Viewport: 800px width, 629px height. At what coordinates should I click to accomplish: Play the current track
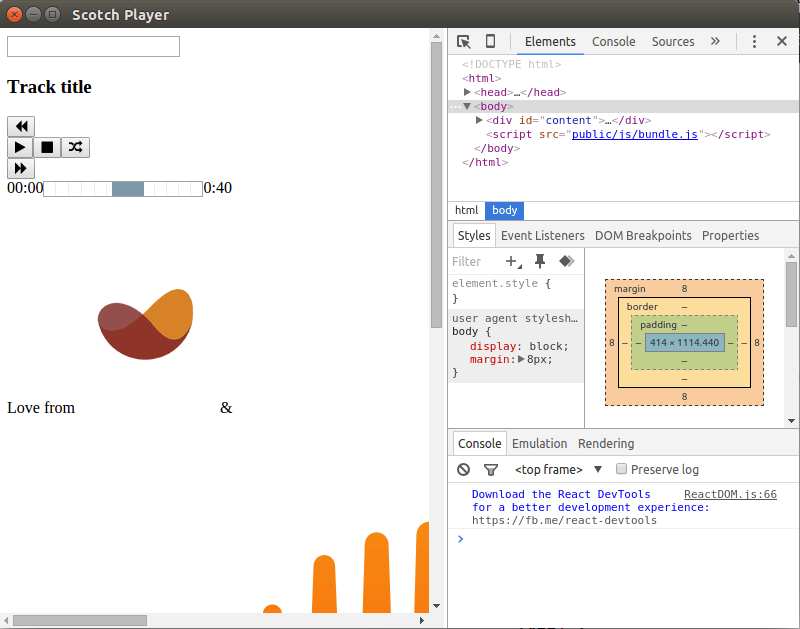click(20, 147)
